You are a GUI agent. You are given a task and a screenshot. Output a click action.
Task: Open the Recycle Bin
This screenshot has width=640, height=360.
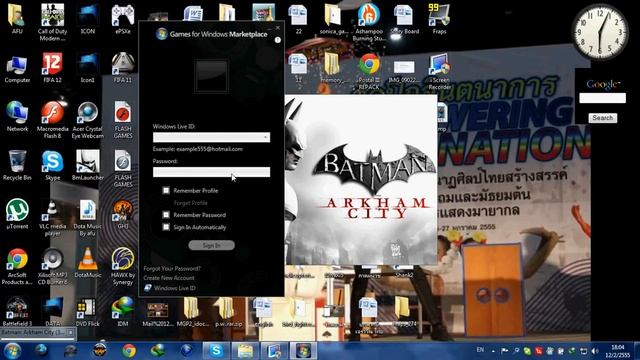[x=17, y=165]
